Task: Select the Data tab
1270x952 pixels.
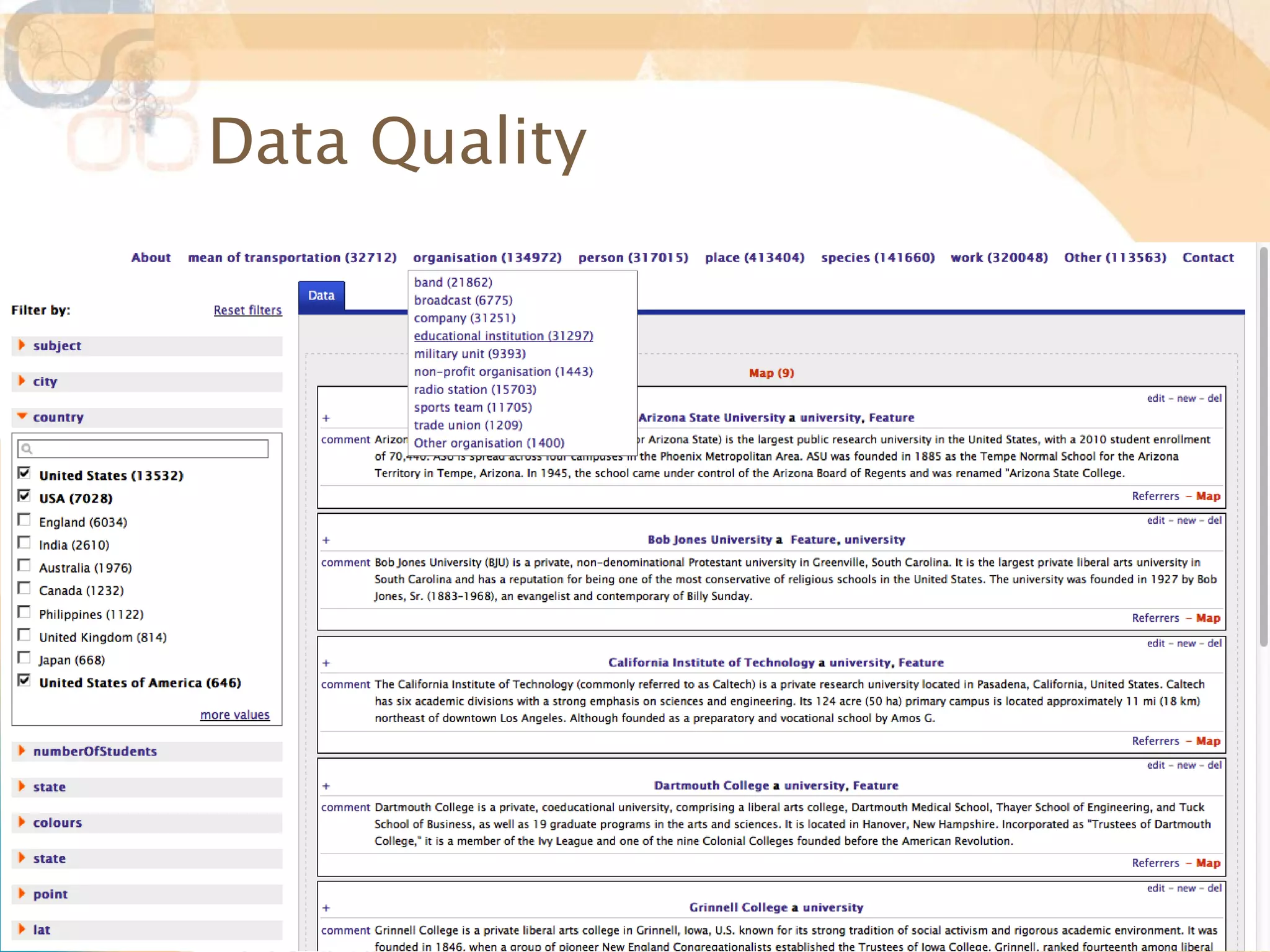Action: pyautogui.click(x=321, y=296)
